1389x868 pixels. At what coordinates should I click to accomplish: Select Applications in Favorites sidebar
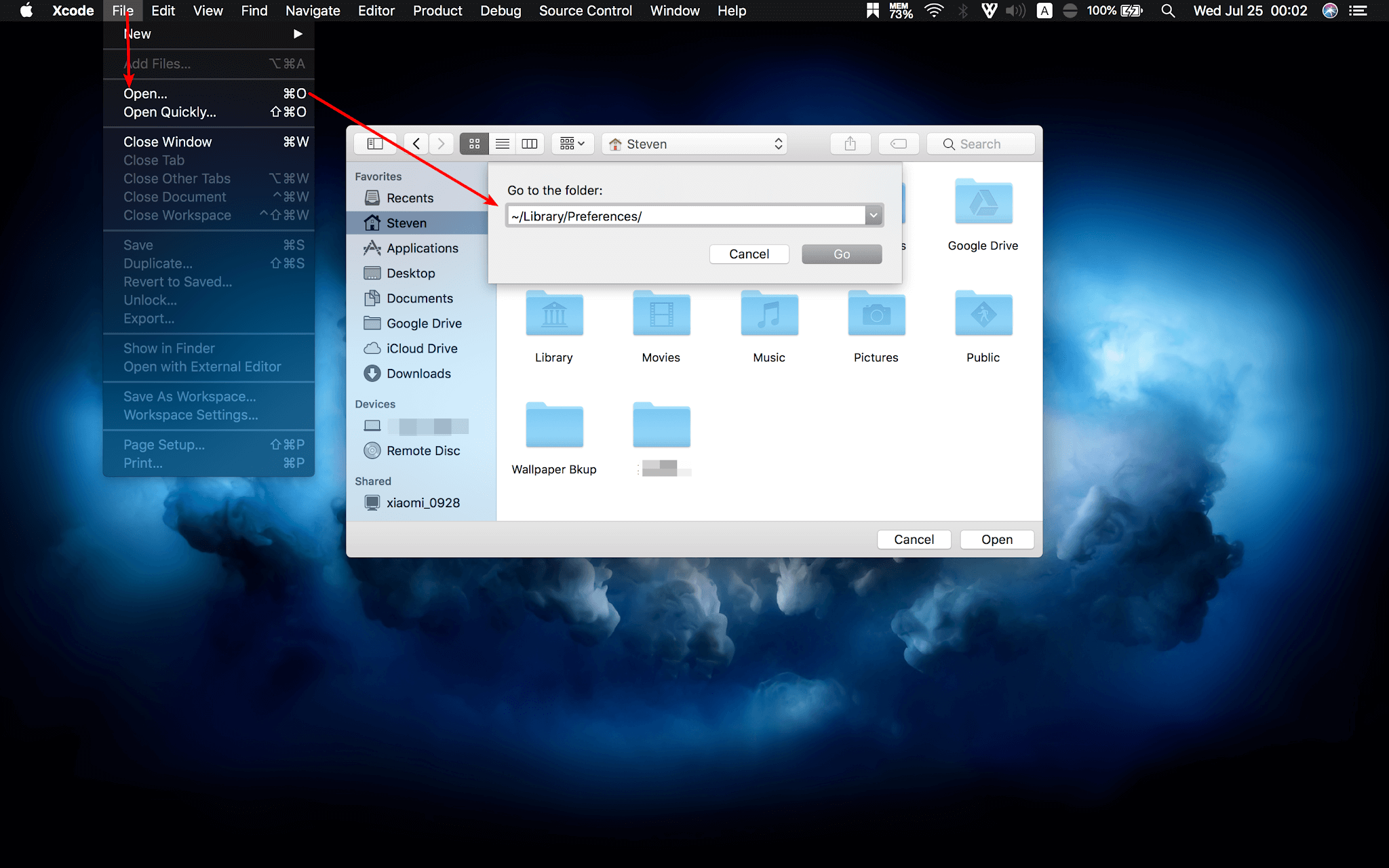pyautogui.click(x=422, y=248)
